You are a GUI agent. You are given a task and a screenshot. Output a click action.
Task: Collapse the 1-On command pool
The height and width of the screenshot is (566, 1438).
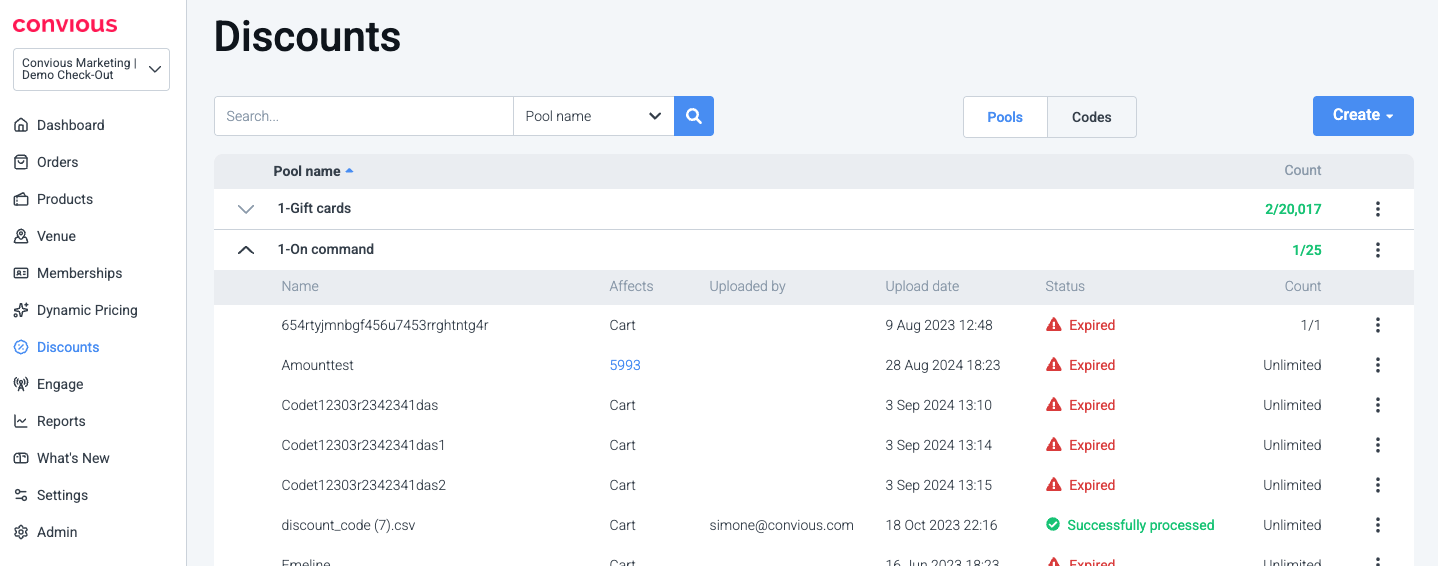[x=246, y=250]
